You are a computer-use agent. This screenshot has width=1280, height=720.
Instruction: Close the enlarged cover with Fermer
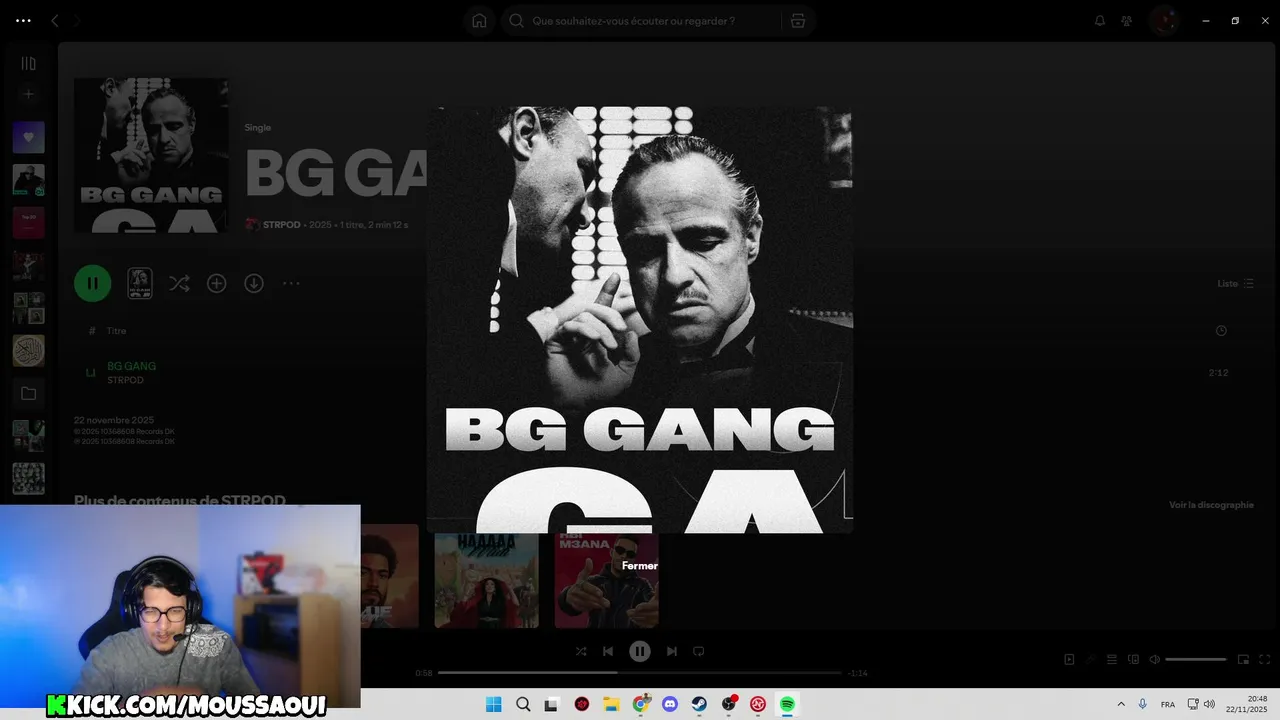pyautogui.click(x=640, y=566)
